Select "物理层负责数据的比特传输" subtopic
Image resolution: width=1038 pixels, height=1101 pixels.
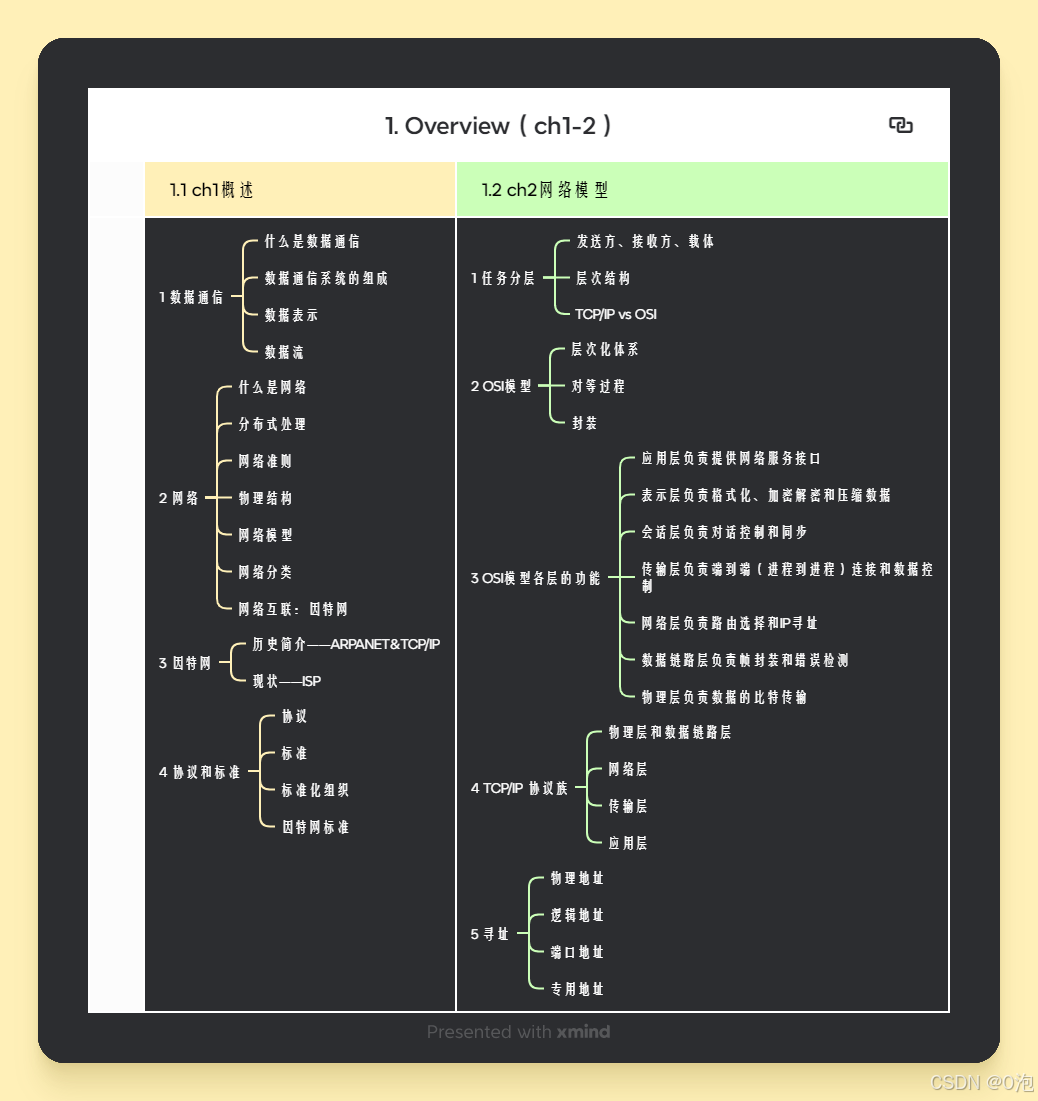point(724,697)
